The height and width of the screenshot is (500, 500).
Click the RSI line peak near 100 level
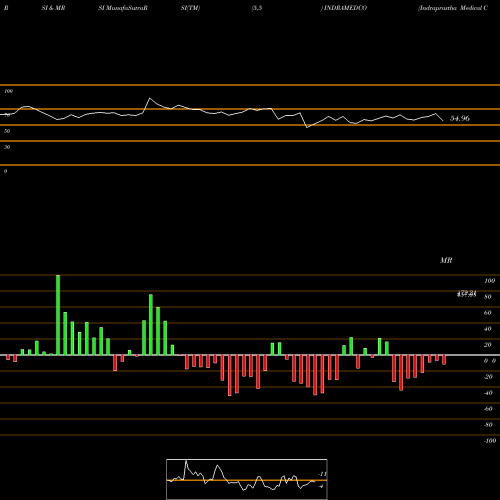coord(150,98)
